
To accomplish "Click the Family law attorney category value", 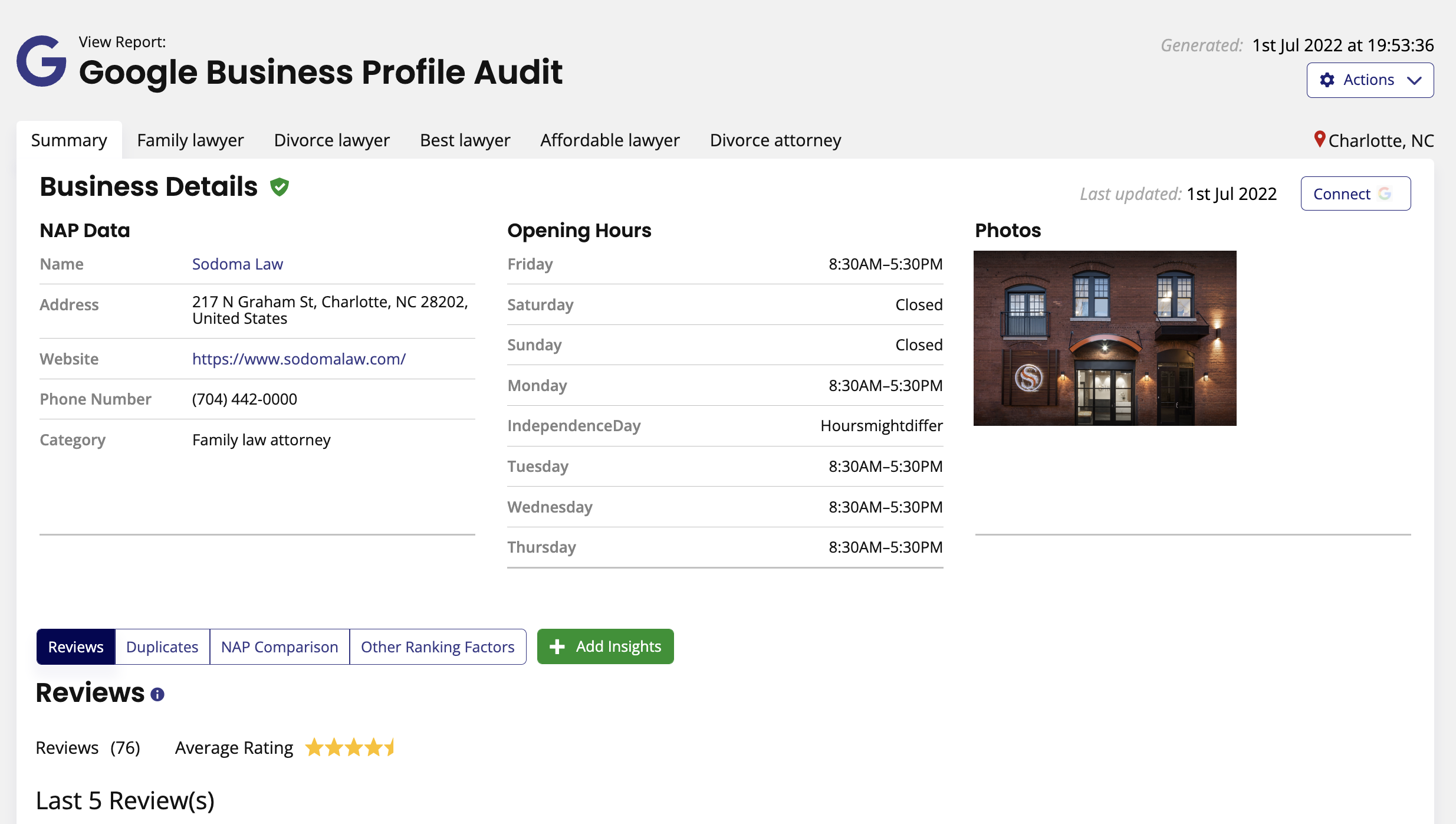I will [261, 440].
